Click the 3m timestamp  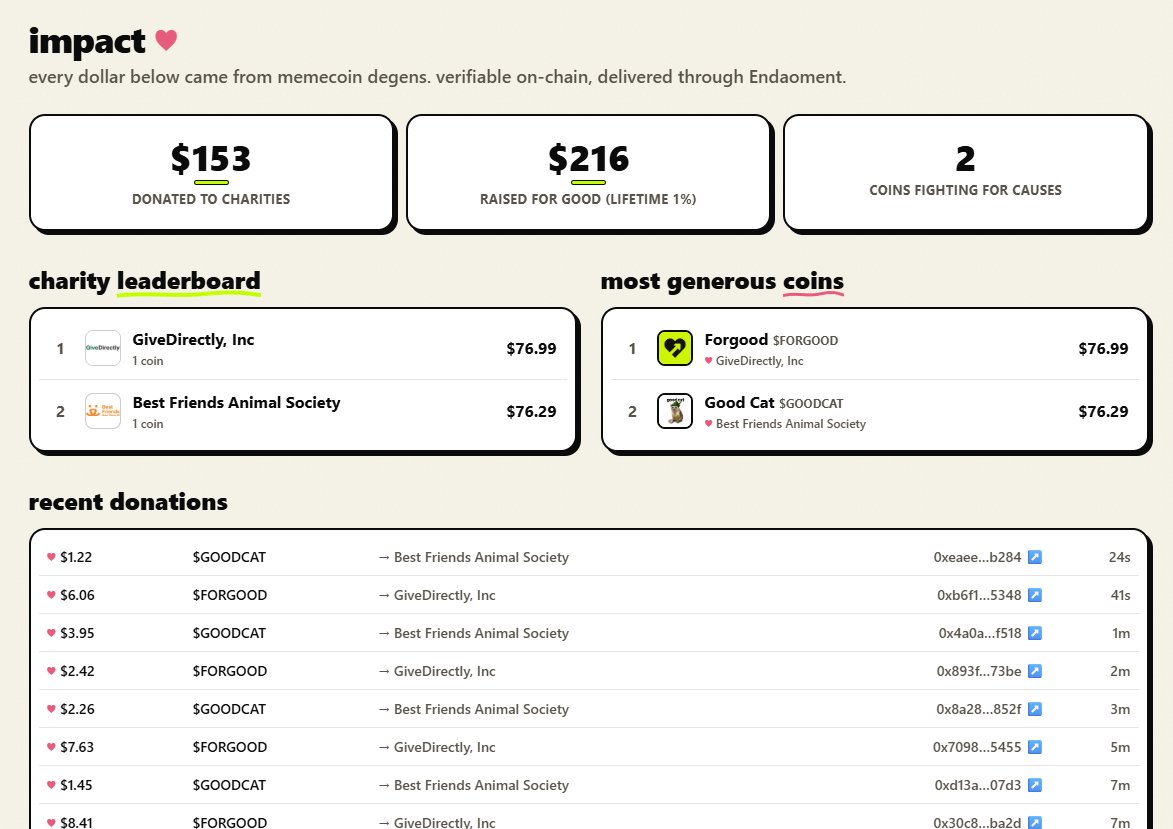[x=1120, y=709]
